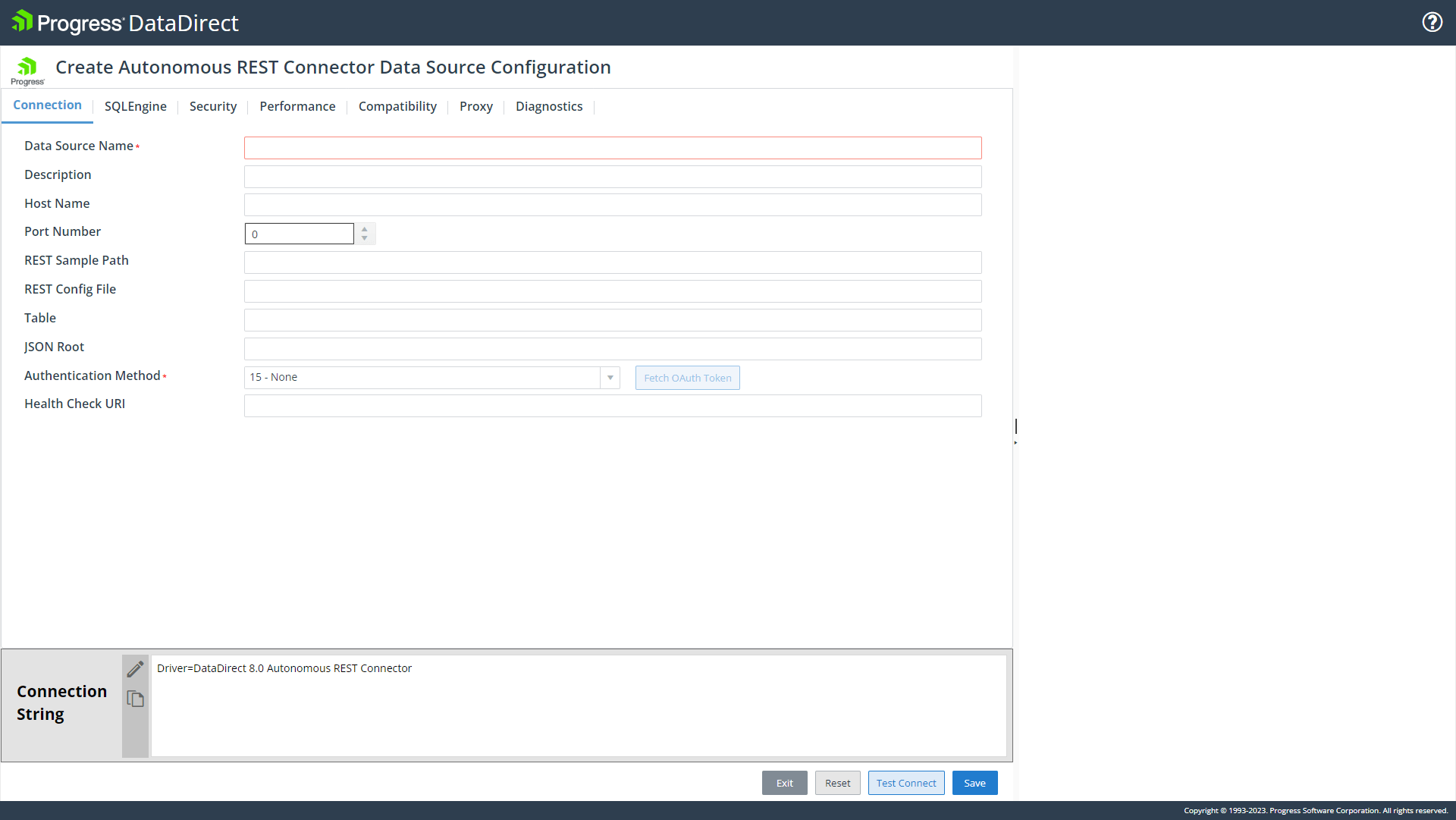Focus the Data Source Name field

[612, 148]
